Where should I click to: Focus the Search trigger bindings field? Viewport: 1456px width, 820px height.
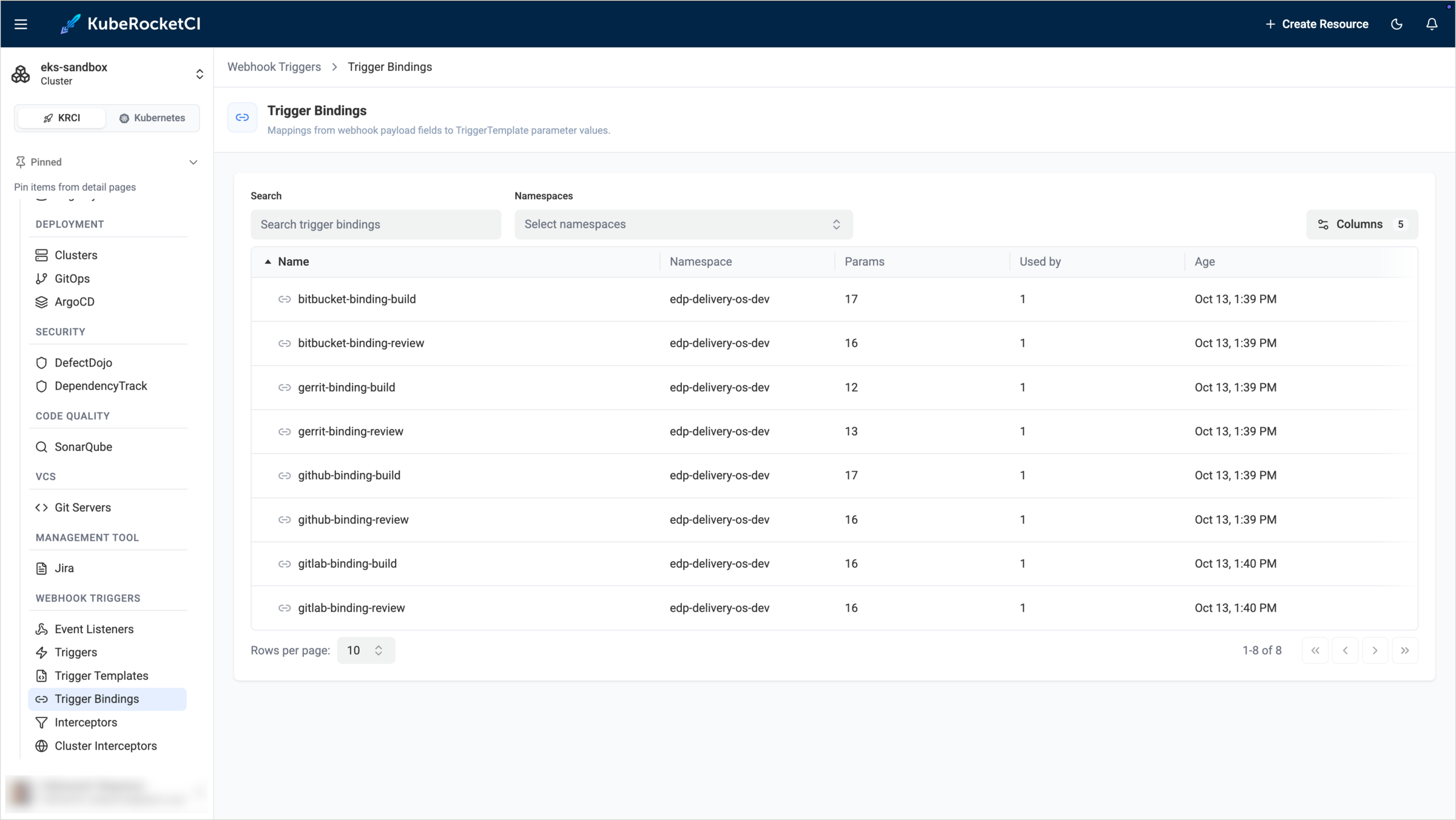coord(376,225)
